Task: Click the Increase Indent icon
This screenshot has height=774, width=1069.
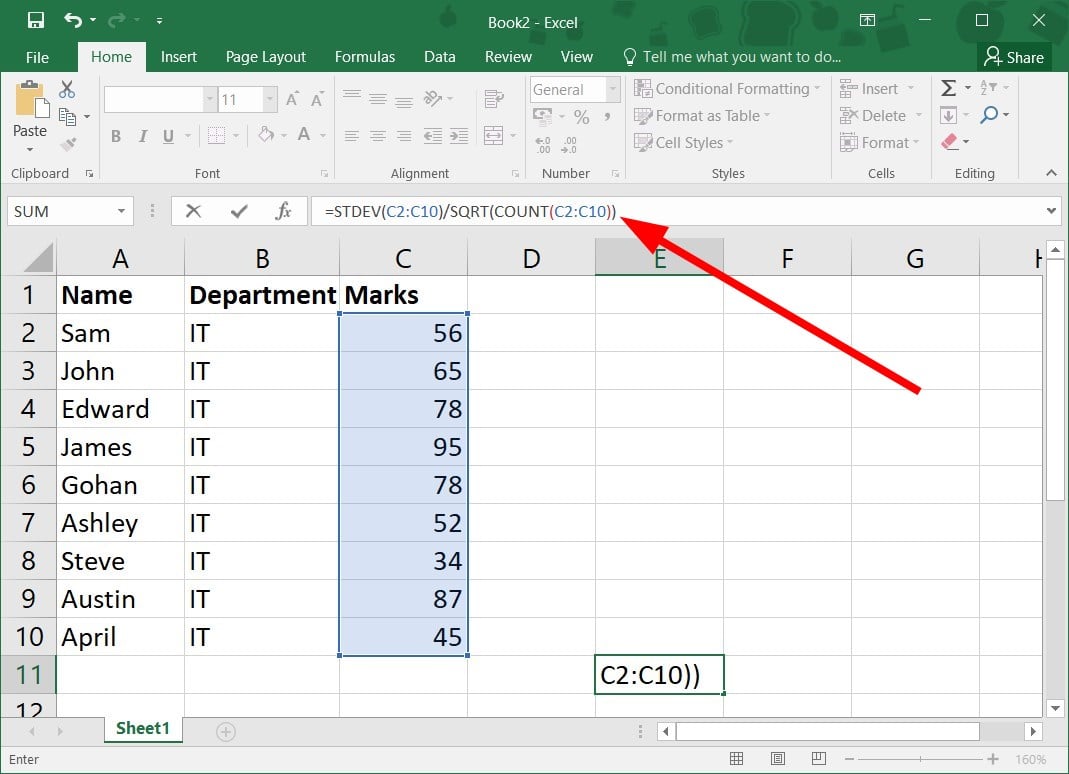Action: 459,136
